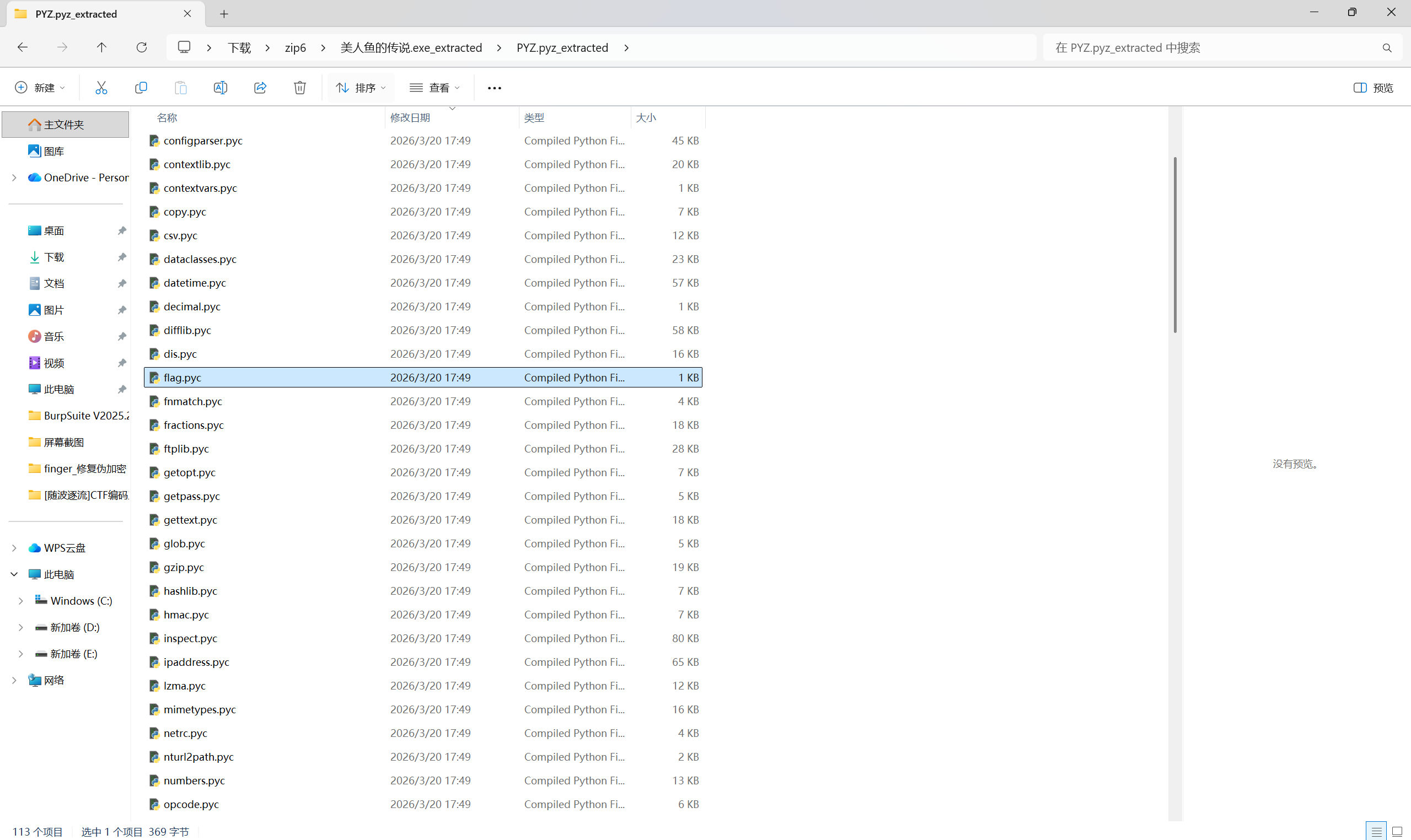Click the Delete trash icon

pyautogui.click(x=300, y=88)
